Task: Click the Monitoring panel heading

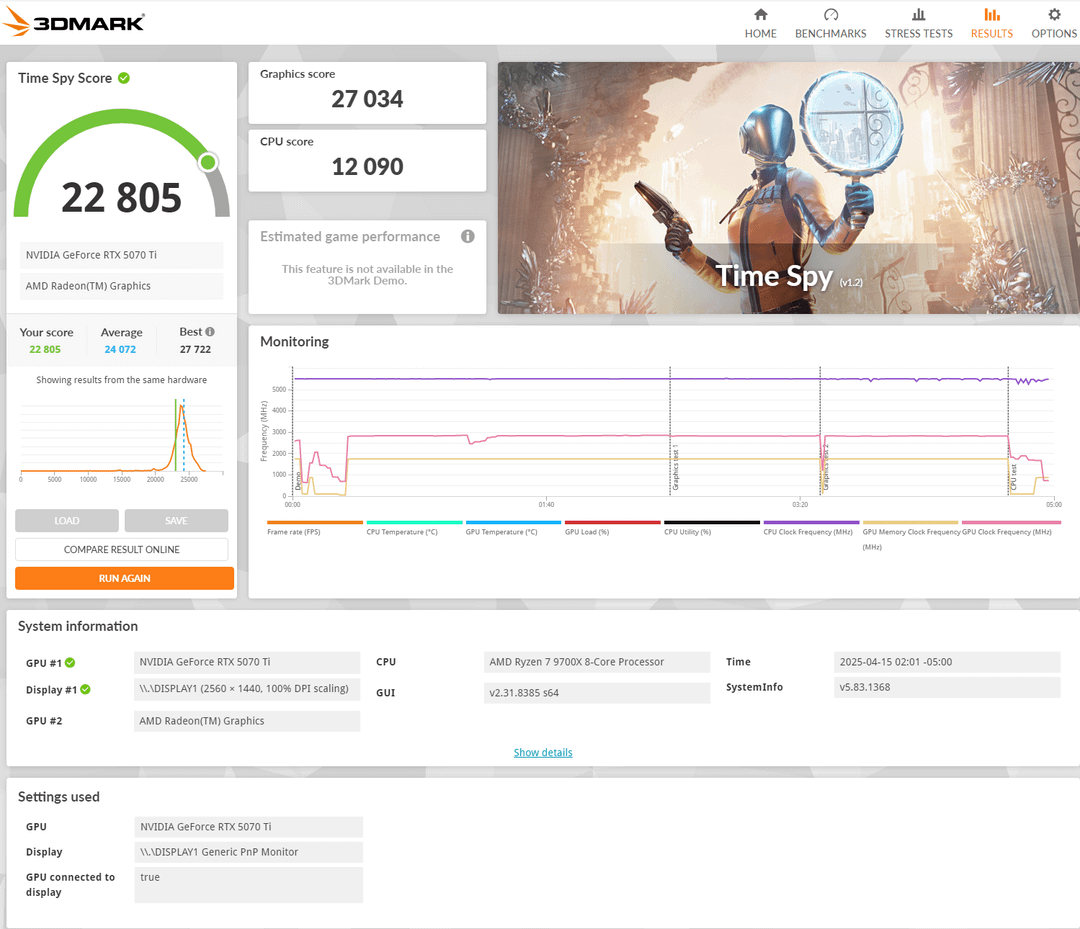Action: [x=295, y=342]
